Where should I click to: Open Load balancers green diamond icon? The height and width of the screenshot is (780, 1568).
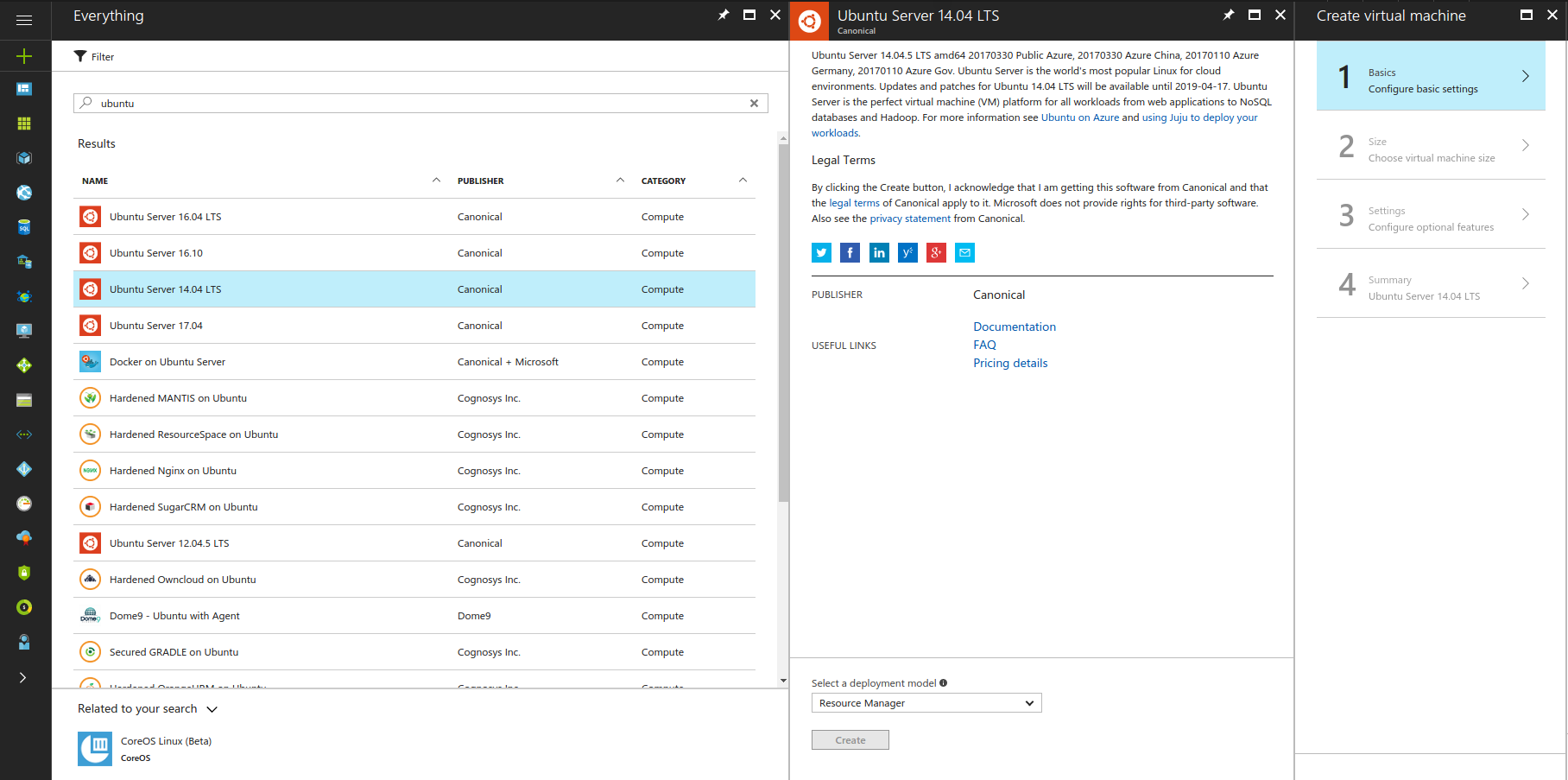(x=24, y=365)
